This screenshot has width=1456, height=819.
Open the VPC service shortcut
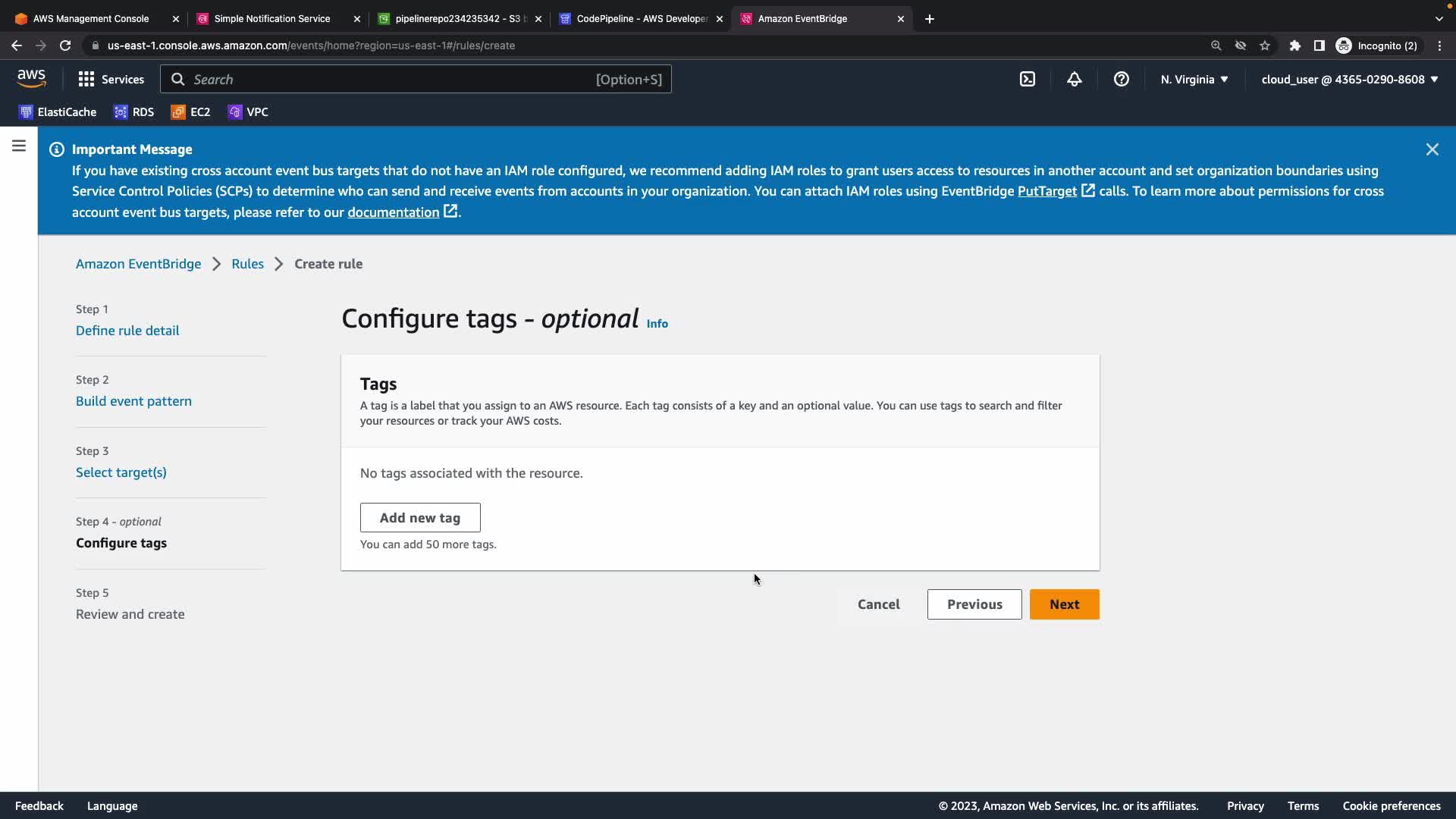click(248, 112)
